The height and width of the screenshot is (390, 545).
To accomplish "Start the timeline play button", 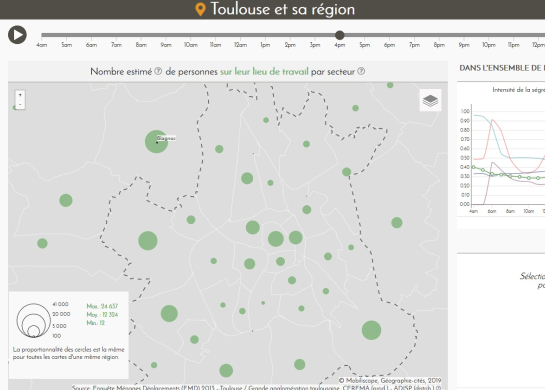I will [17, 35].
